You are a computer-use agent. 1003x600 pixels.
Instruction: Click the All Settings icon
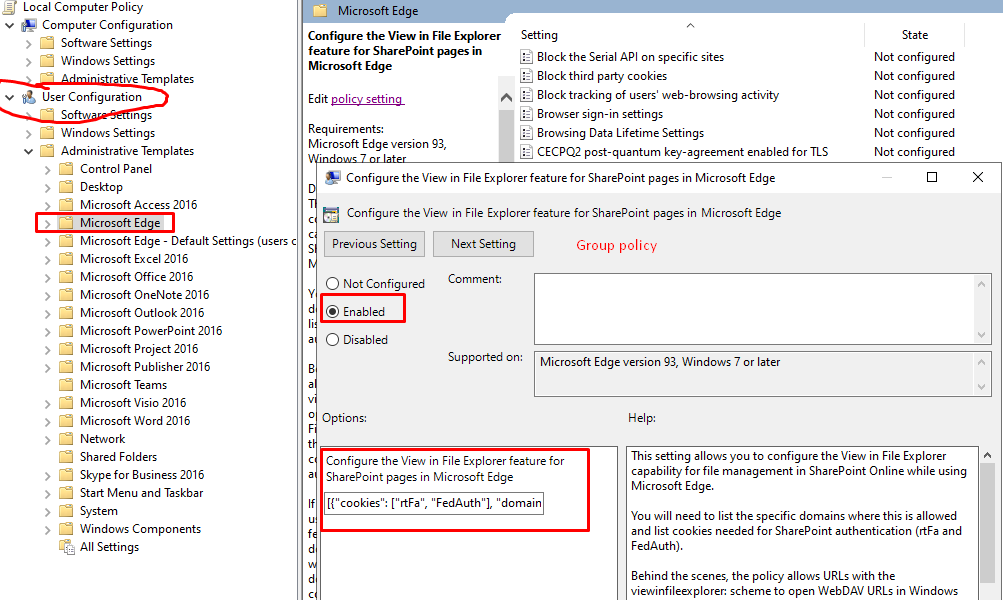(68, 546)
